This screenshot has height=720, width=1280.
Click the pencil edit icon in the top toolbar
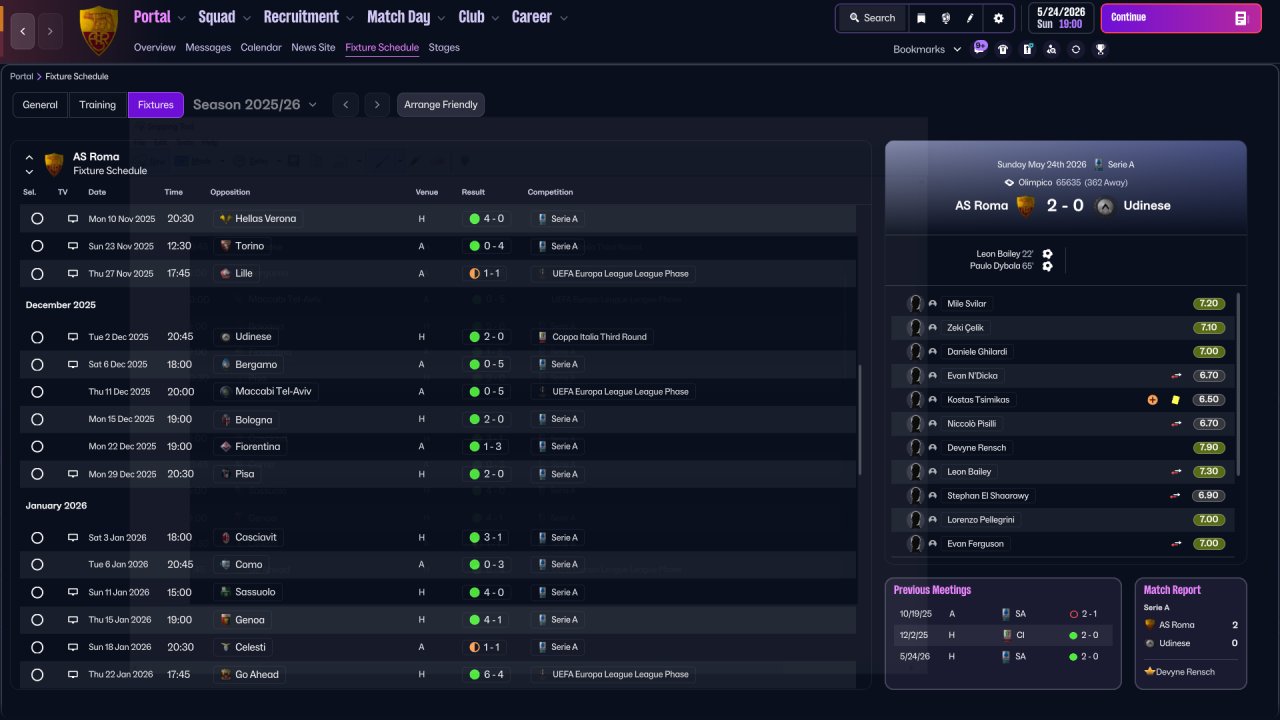point(970,18)
